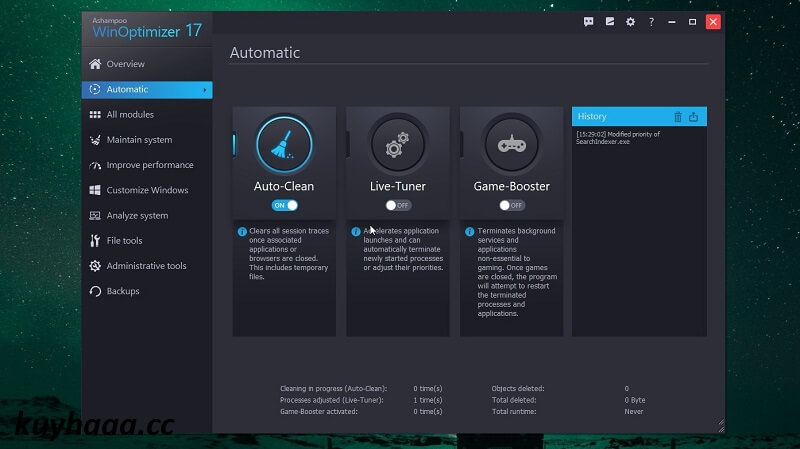Open the feedback chat icon in title bar
The height and width of the screenshot is (449, 800).
pyautogui.click(x=588, y=21)
